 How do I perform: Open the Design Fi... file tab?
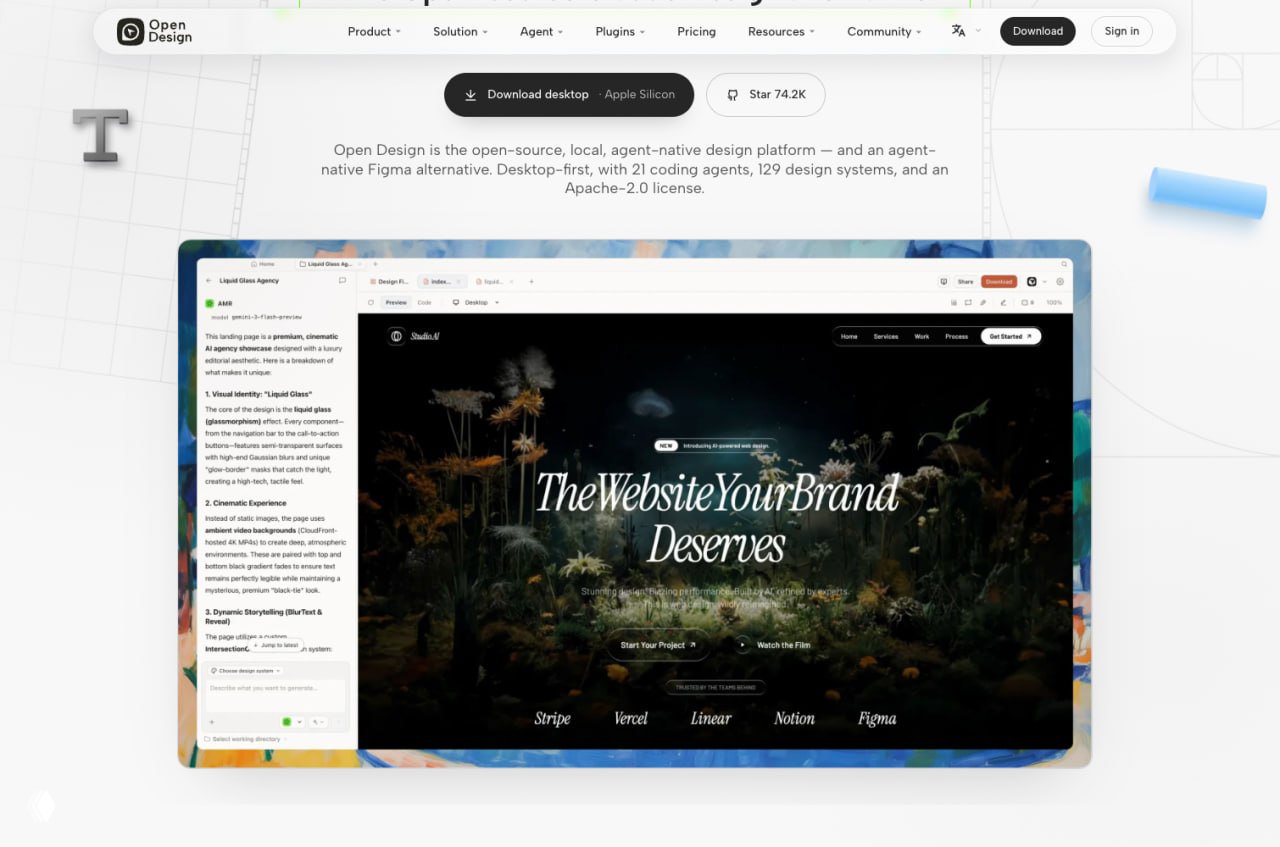click(x=389, y=282)
